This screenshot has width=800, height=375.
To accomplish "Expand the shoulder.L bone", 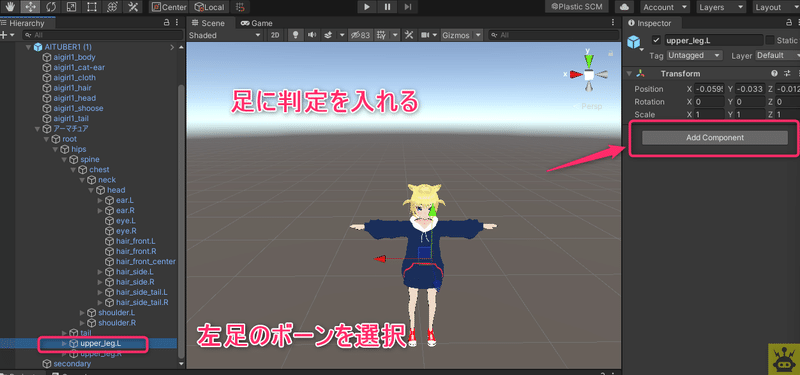I will coord(82,312).
